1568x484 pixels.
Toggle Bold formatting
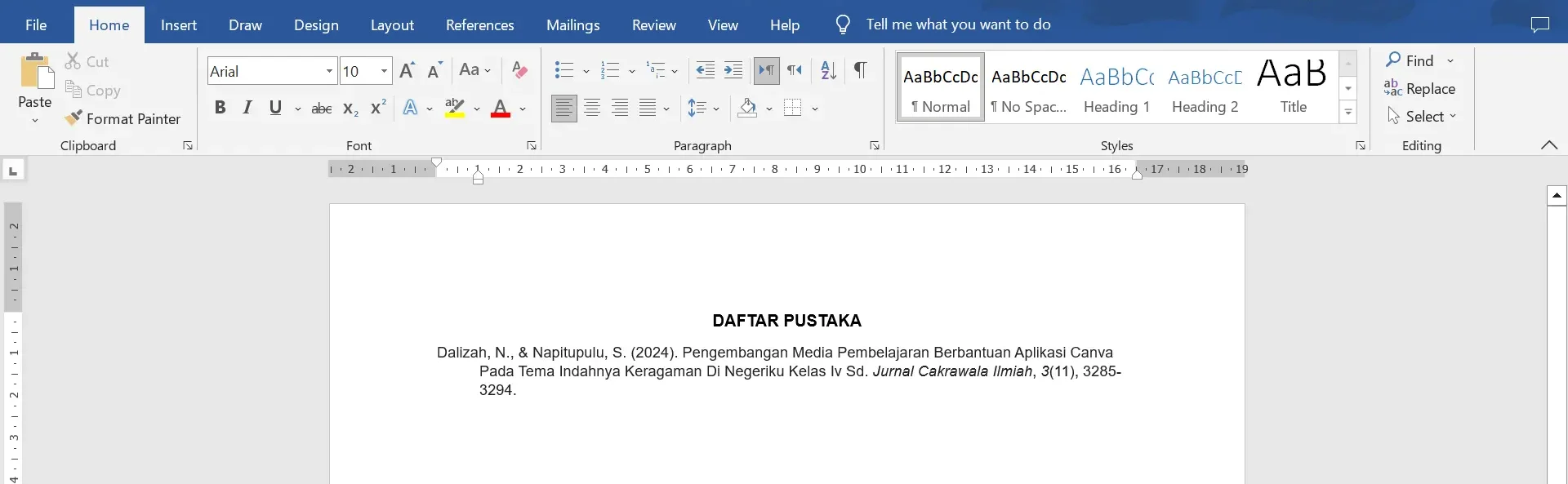click(x=220, y=108)
